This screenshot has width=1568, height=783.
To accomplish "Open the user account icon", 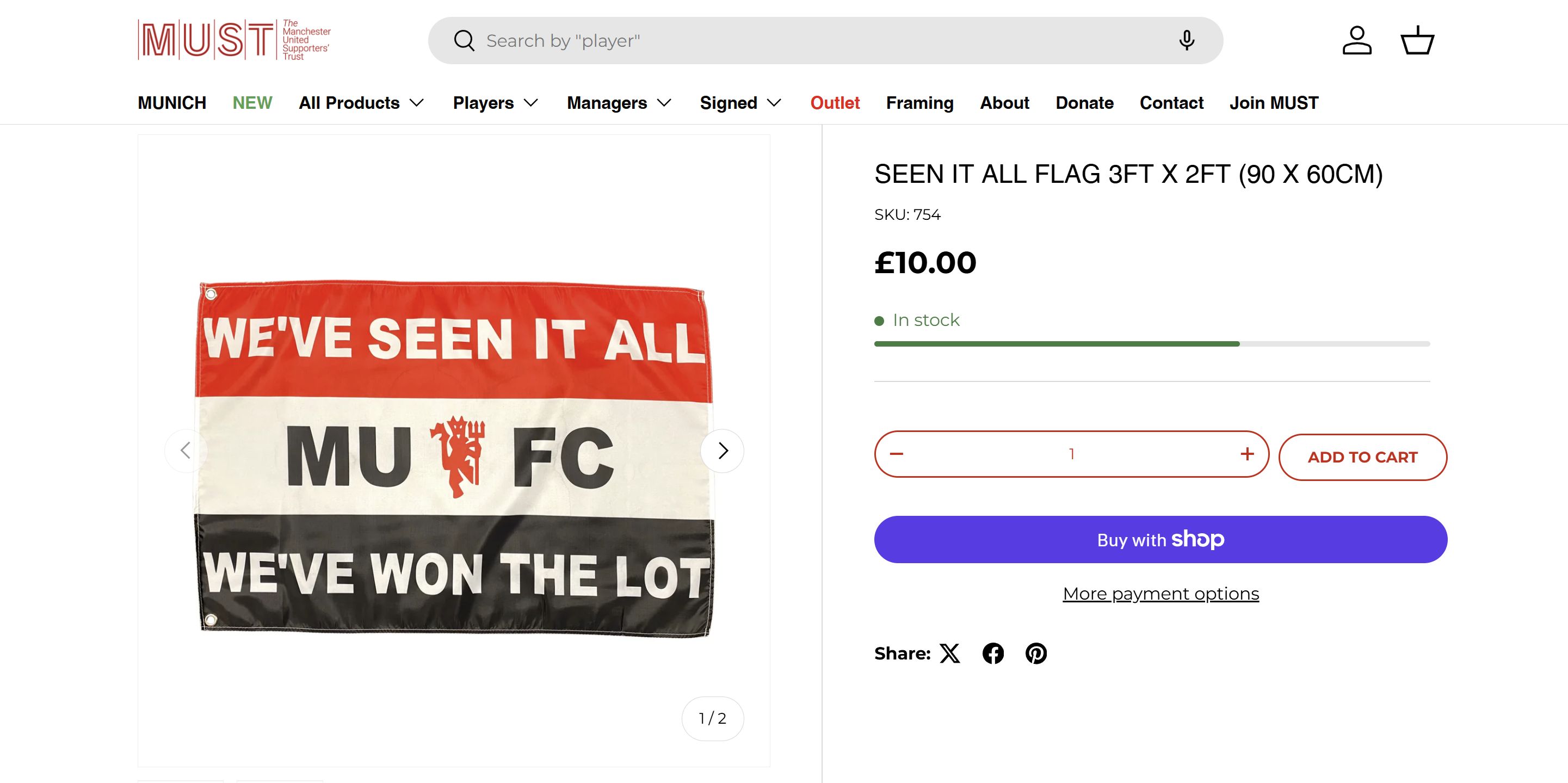I will pyautogui.click(x=1357, y=40).
